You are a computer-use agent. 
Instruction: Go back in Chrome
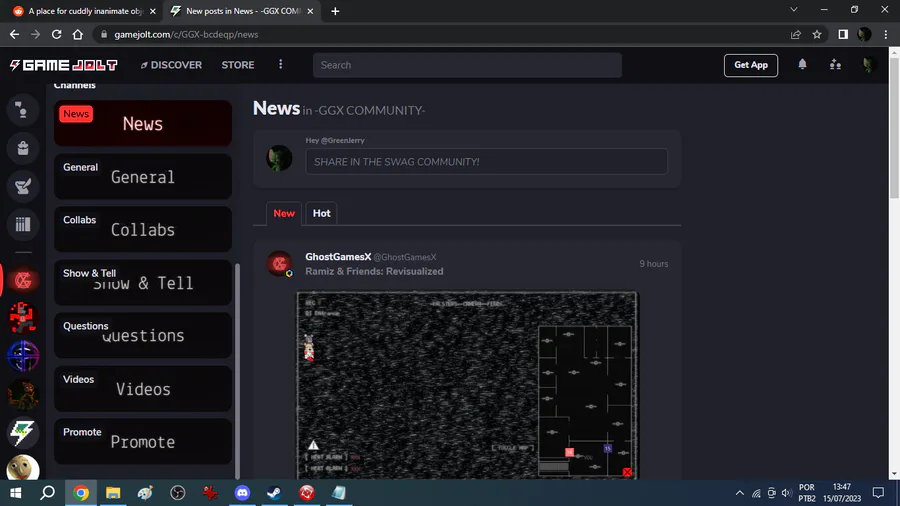tap(14, 34)
